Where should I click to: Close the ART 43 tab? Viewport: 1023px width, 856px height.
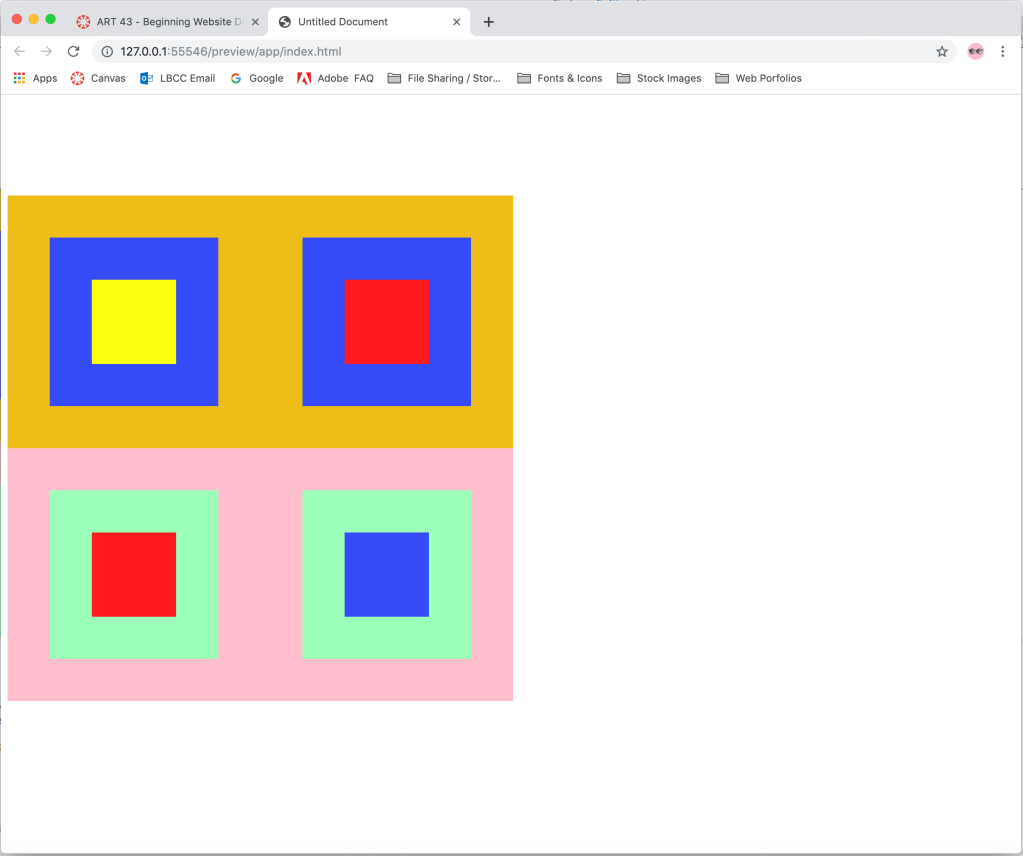point(255,22)
